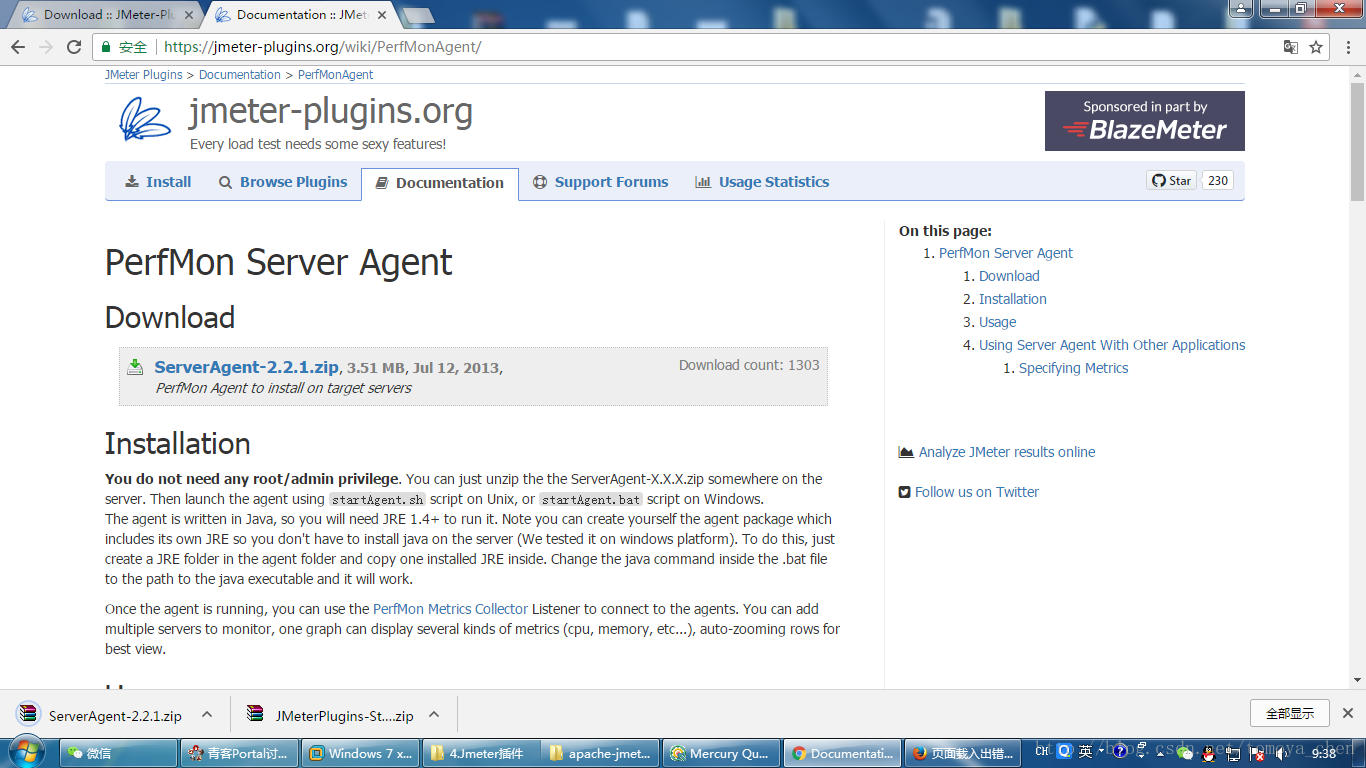This screenshot has width=1366, height=768.
Task: Open the Windows Start menu
Action: click(x=26, y=752)
